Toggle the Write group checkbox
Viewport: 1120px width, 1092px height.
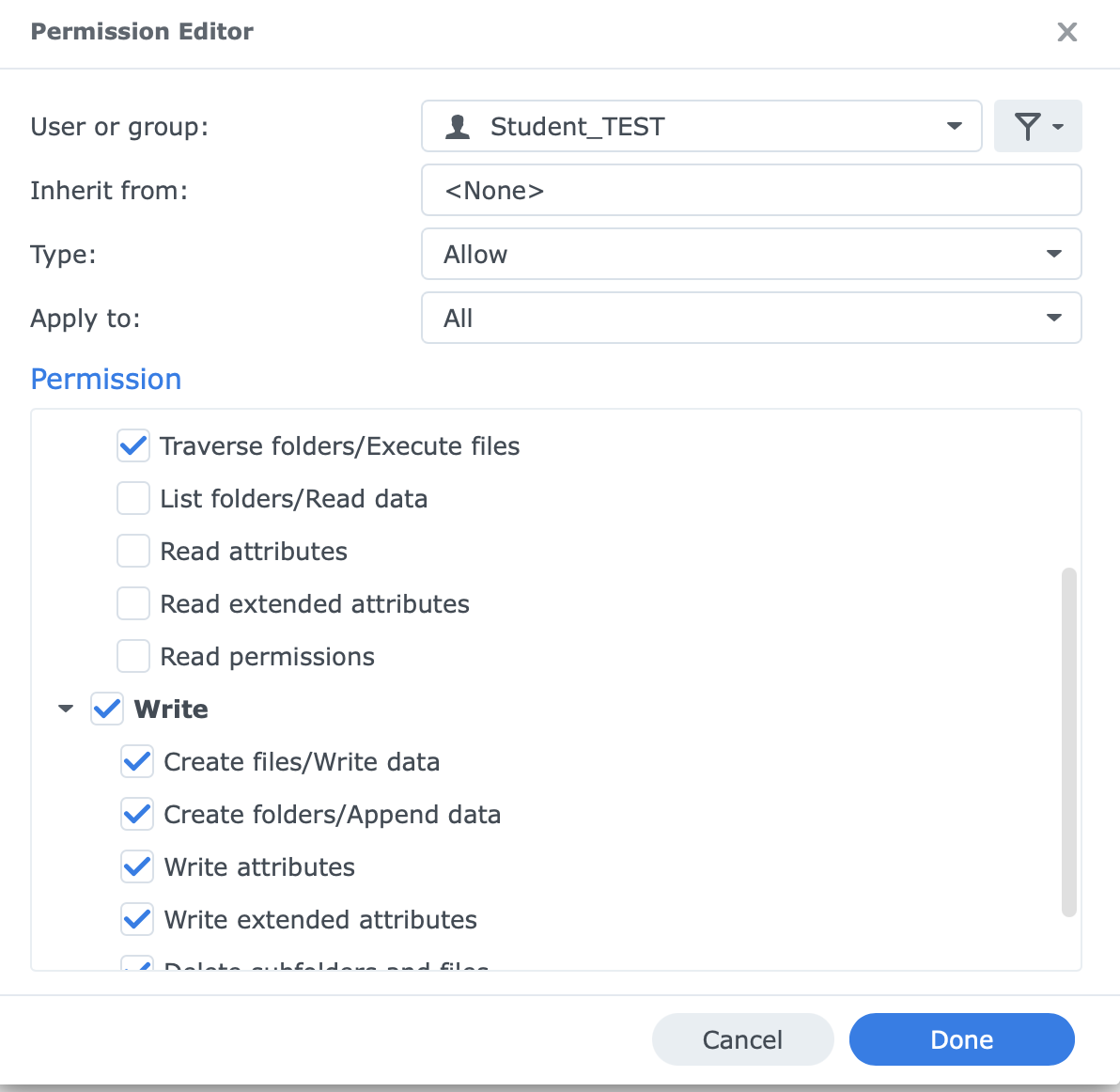tap(107, 709)
